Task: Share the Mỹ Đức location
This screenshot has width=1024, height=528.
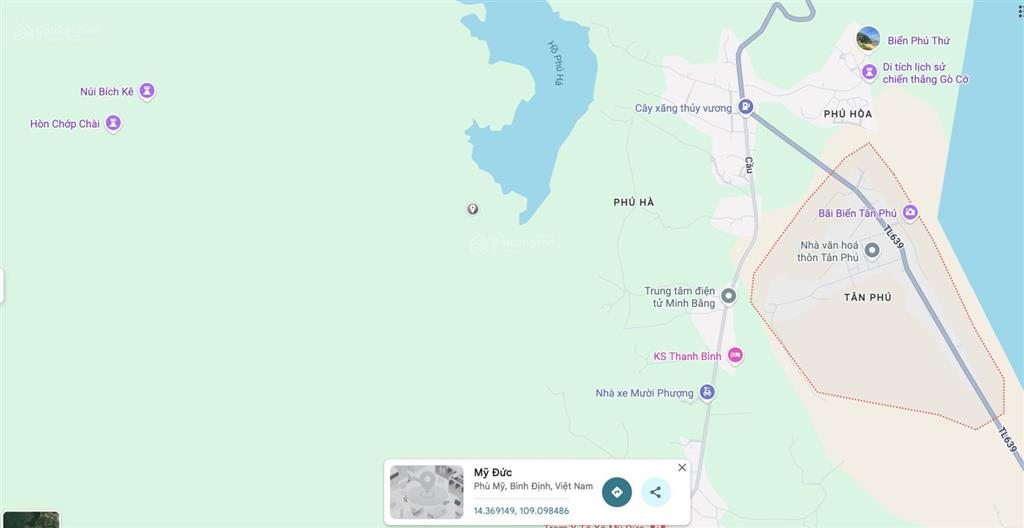Action: (x=656, y=492)
